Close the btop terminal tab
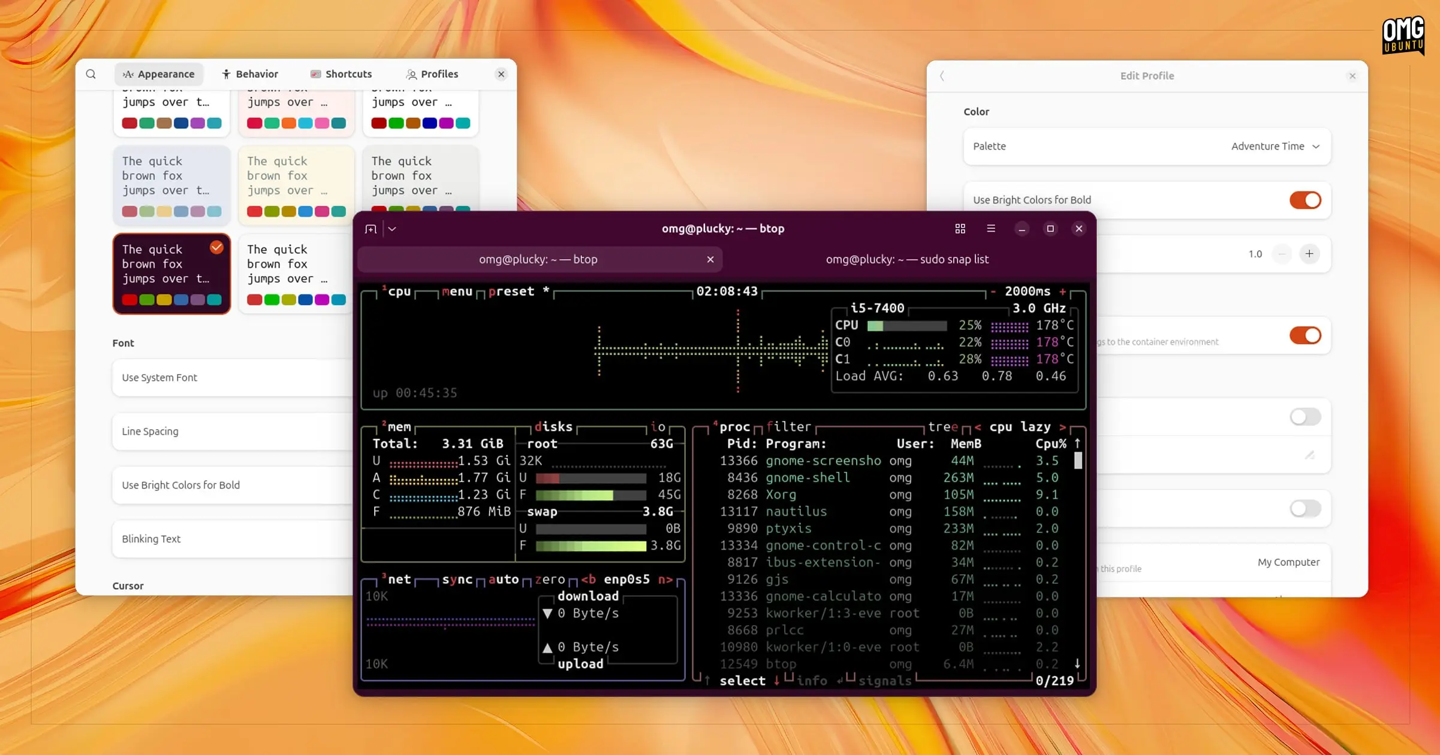 pos(710,260)
